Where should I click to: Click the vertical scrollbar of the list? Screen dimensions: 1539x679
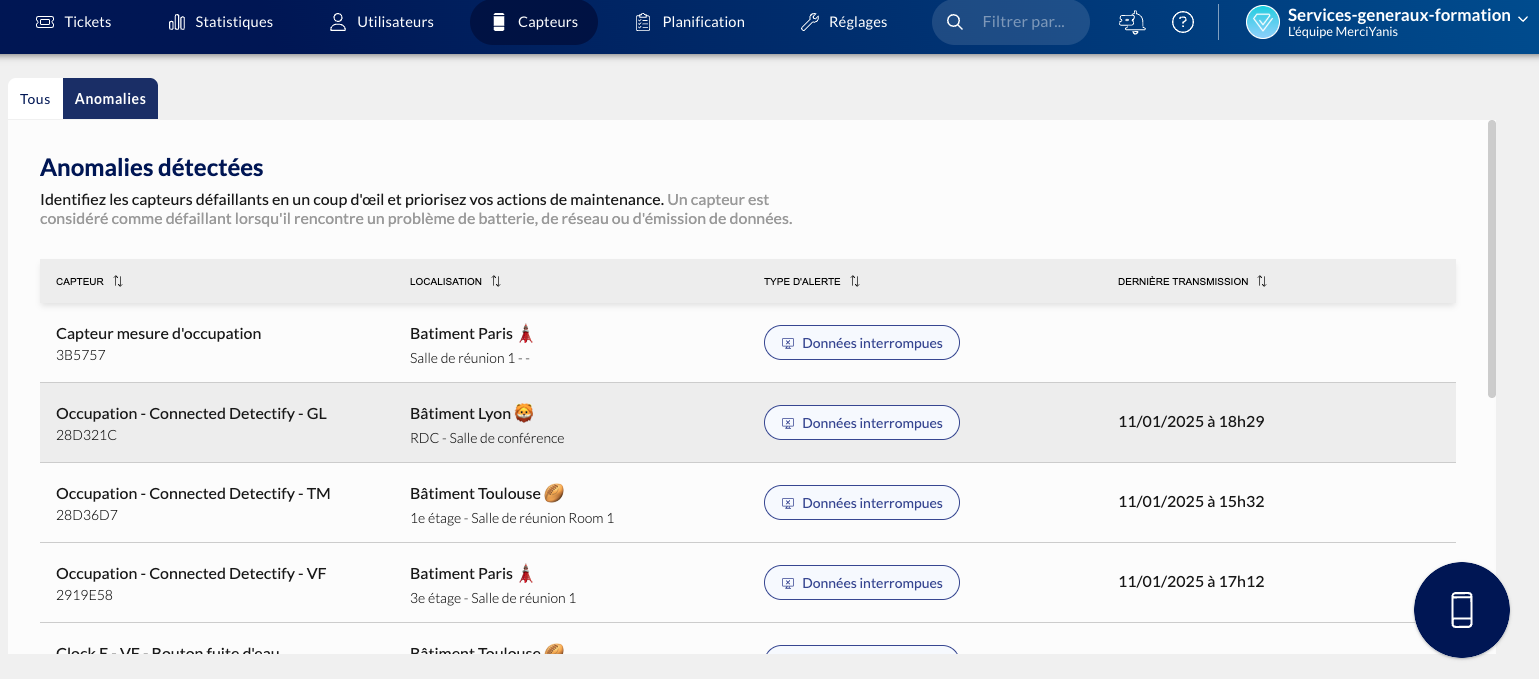[1492, 260]
